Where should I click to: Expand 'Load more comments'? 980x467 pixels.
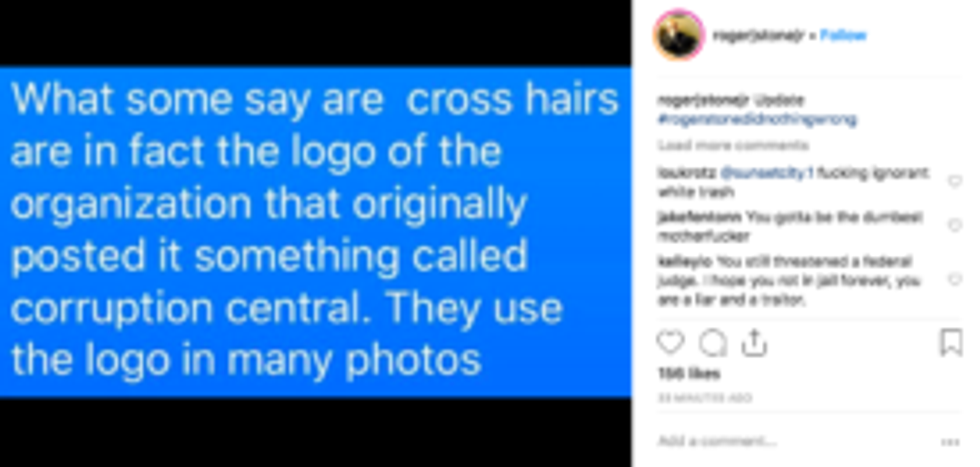click(x=732, y=145)
